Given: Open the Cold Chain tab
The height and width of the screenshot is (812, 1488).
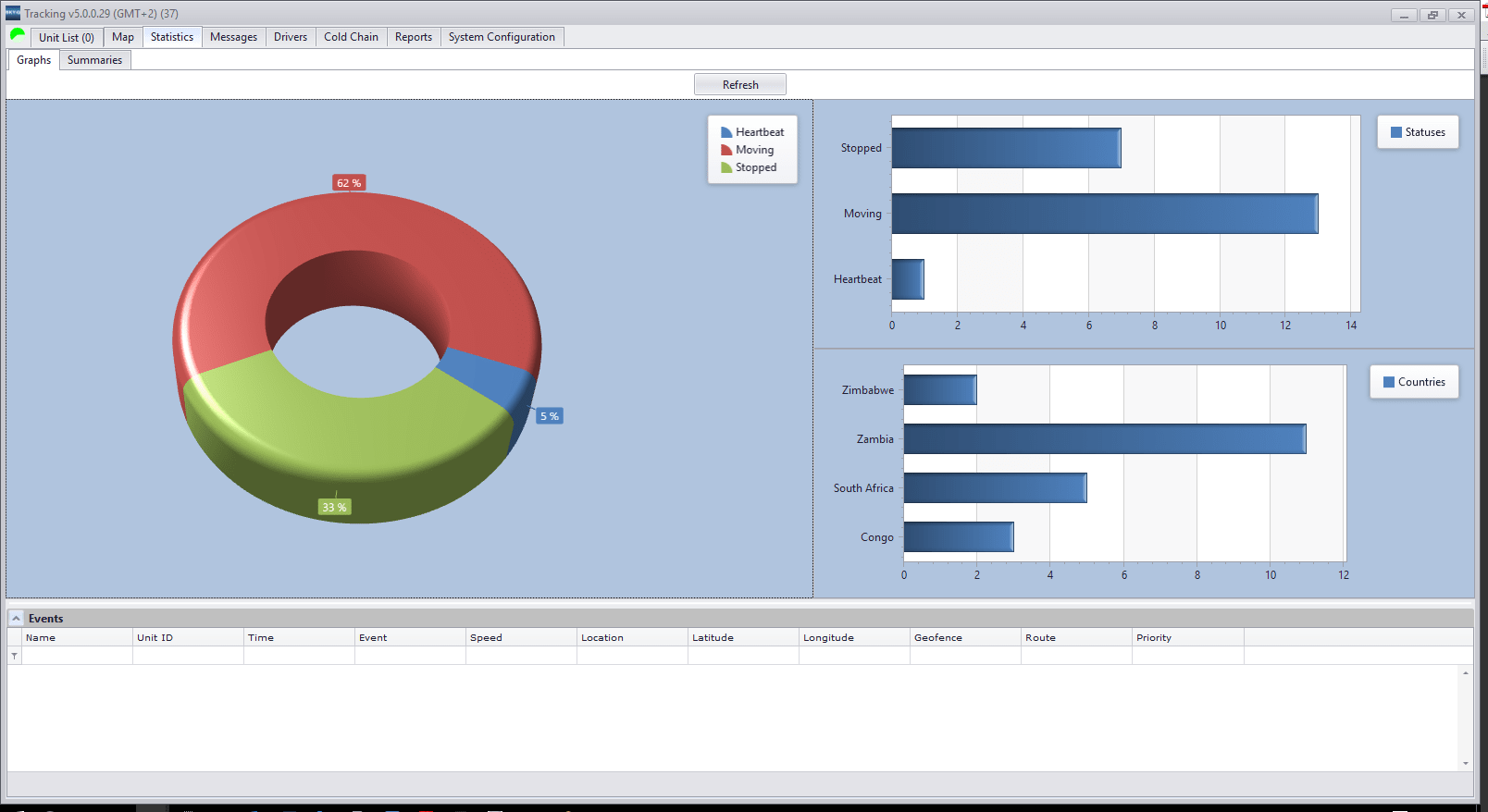Looking at the screenshot, I should [351, 37].
